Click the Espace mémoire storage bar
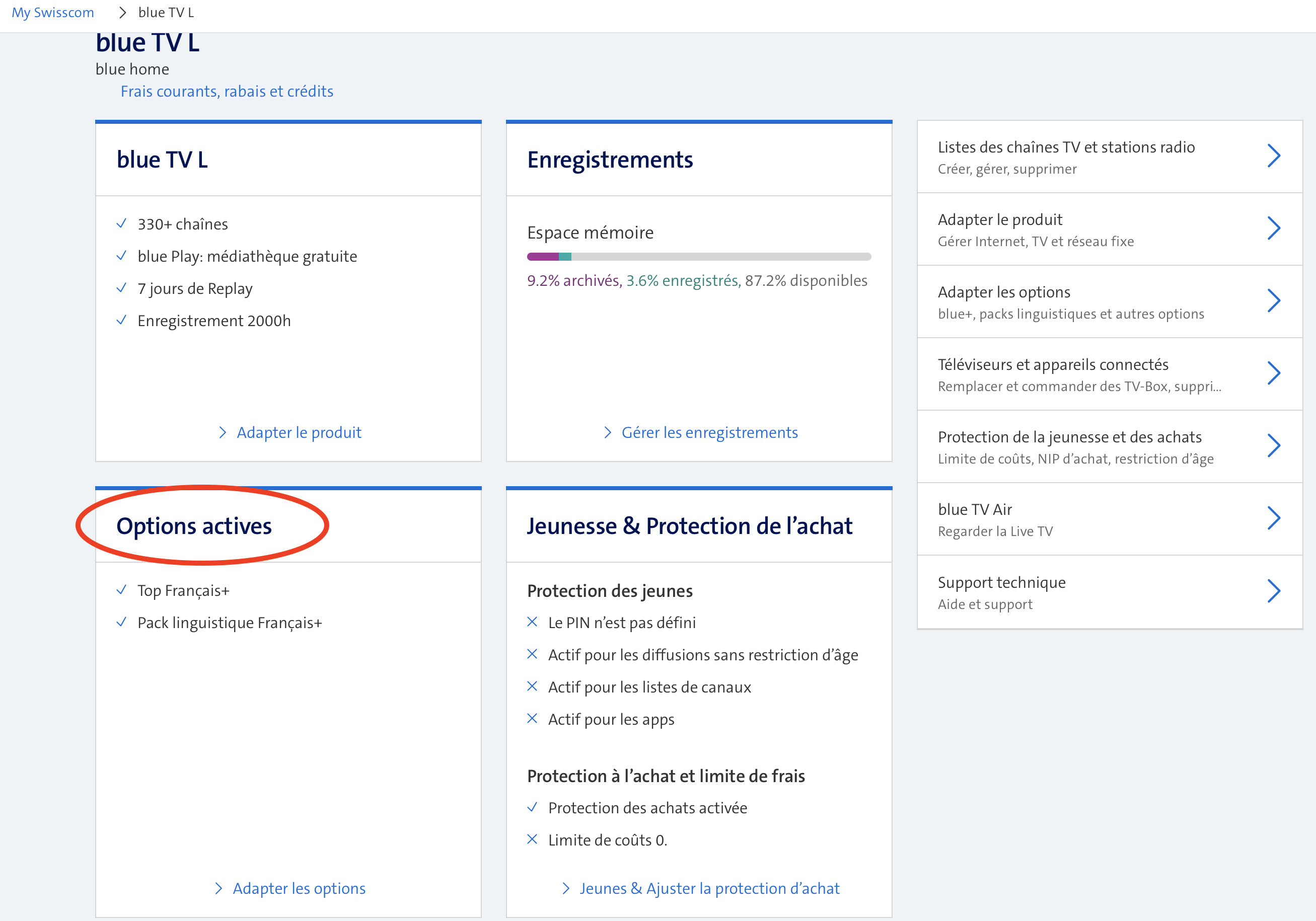Viewport: 1316px width, 921px height. [699, 257]
